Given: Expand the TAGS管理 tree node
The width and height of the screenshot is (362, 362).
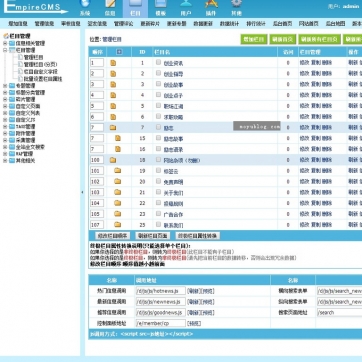Looking at the screenshot, I should click(x=5, y=126).
